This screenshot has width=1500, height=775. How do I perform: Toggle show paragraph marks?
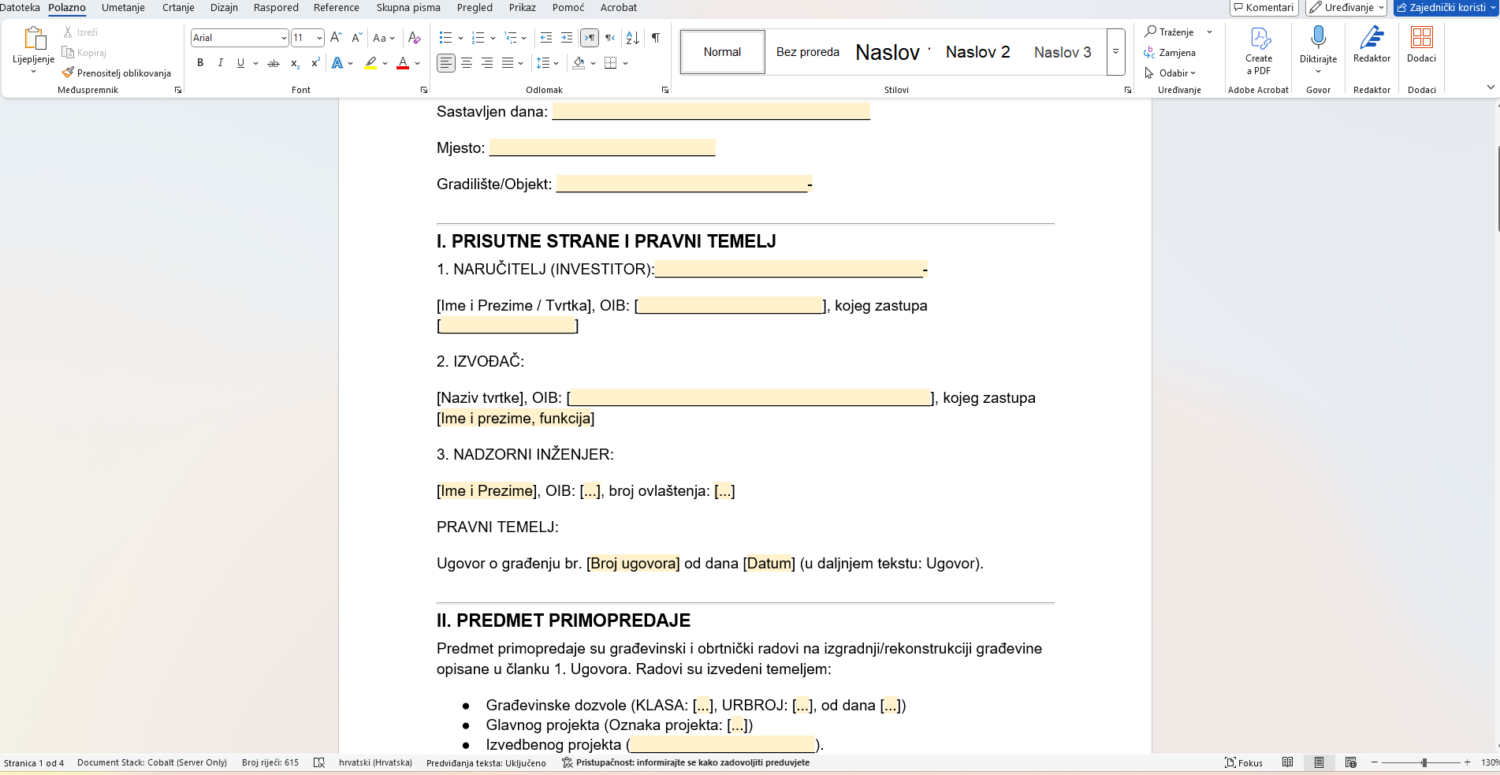click(655, 38)
